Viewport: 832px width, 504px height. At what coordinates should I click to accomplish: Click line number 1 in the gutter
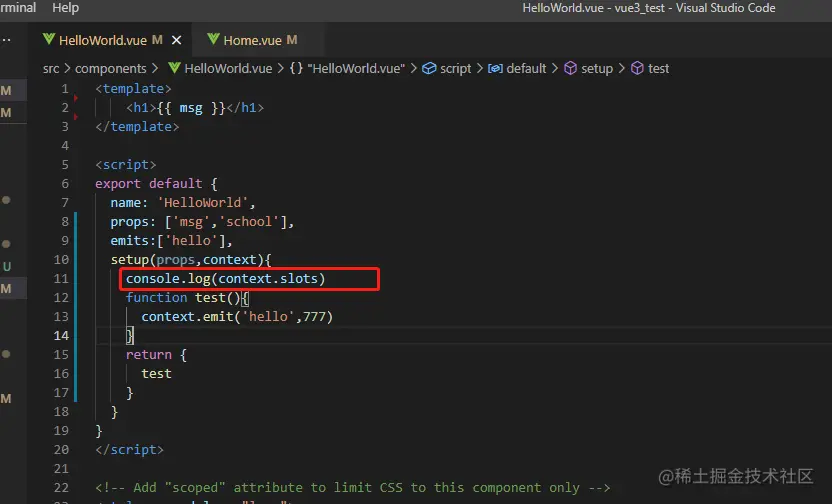click(65, 89)
